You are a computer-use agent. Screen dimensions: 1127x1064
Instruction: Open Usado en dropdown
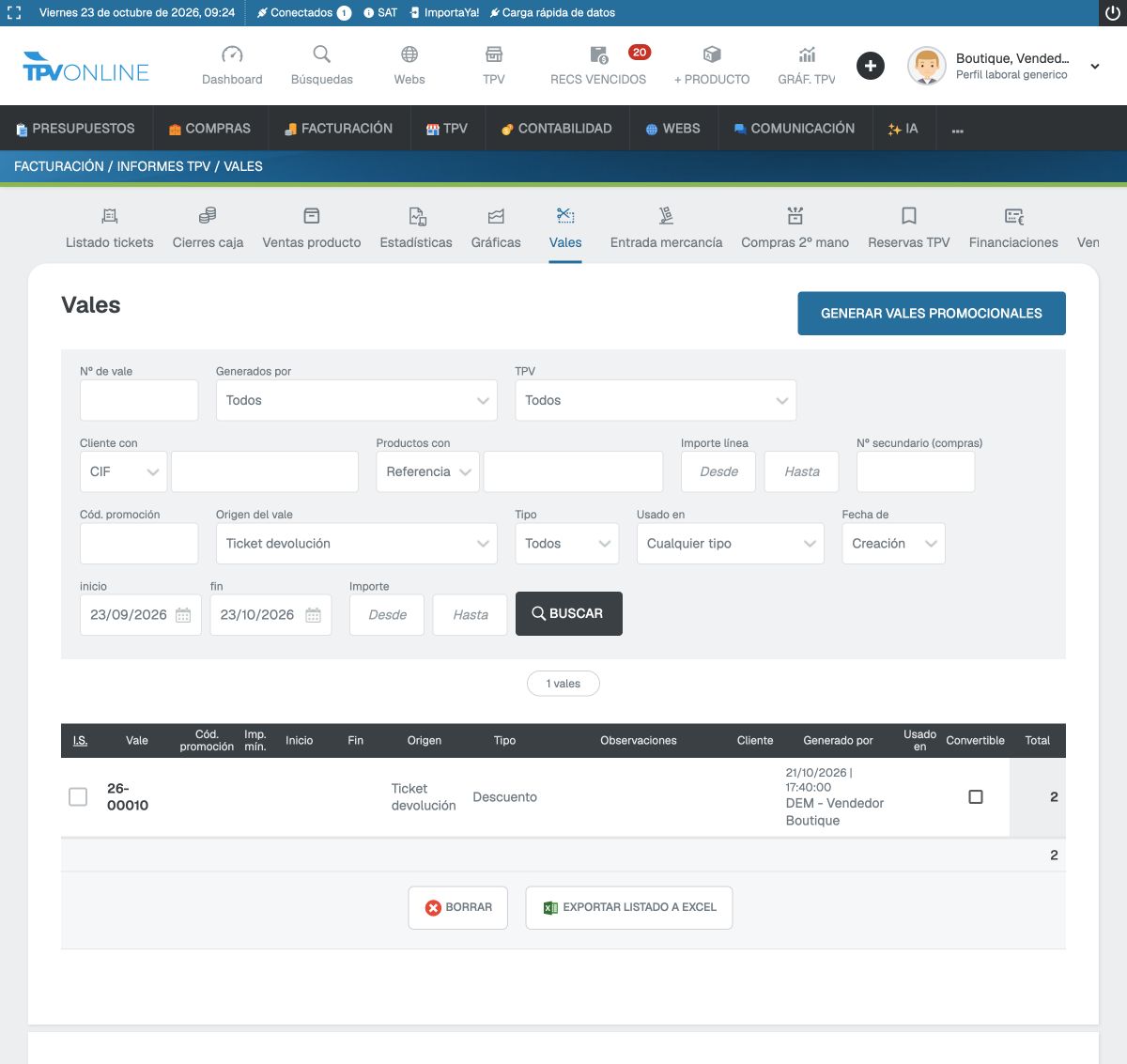(731, 544)
